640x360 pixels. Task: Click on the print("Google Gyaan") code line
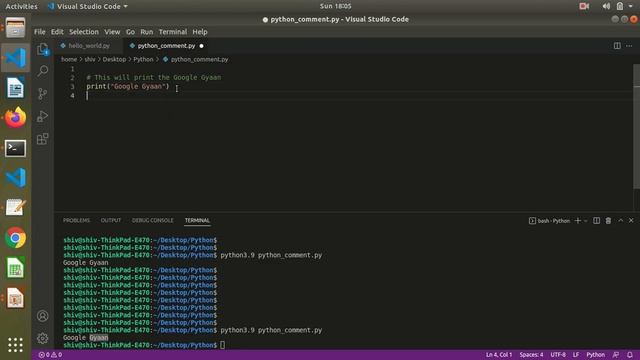coord(128,86)
